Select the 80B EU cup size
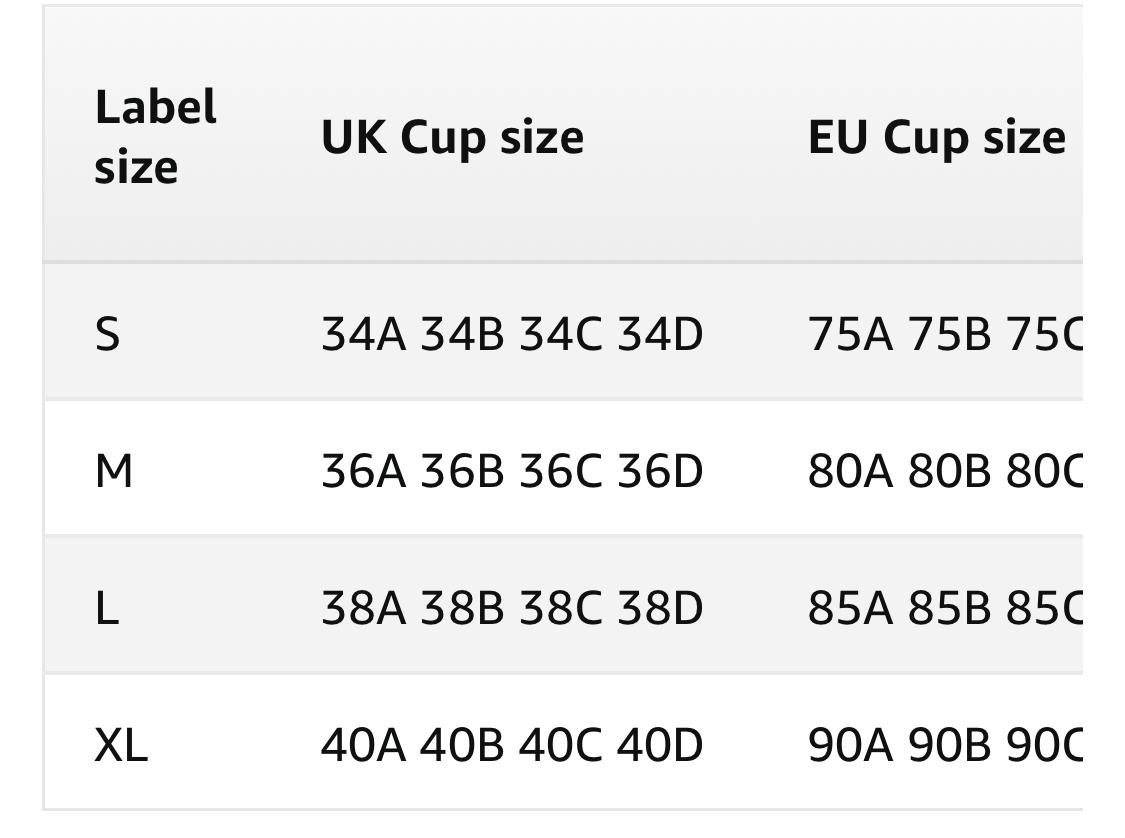Viewport: 1125px width, 838px height. coord(948,470)
